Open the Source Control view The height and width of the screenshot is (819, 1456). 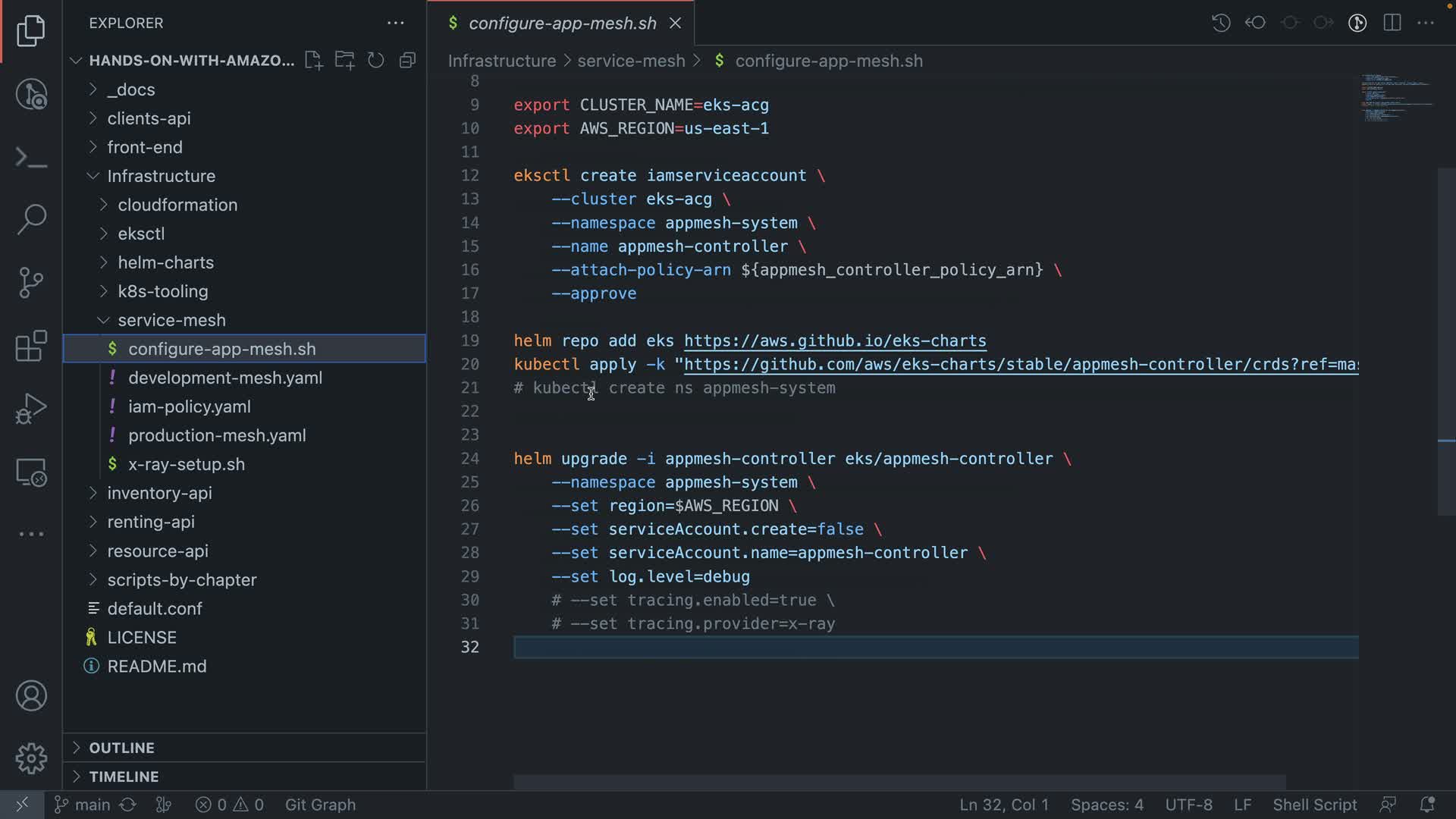tap(31, 283)
